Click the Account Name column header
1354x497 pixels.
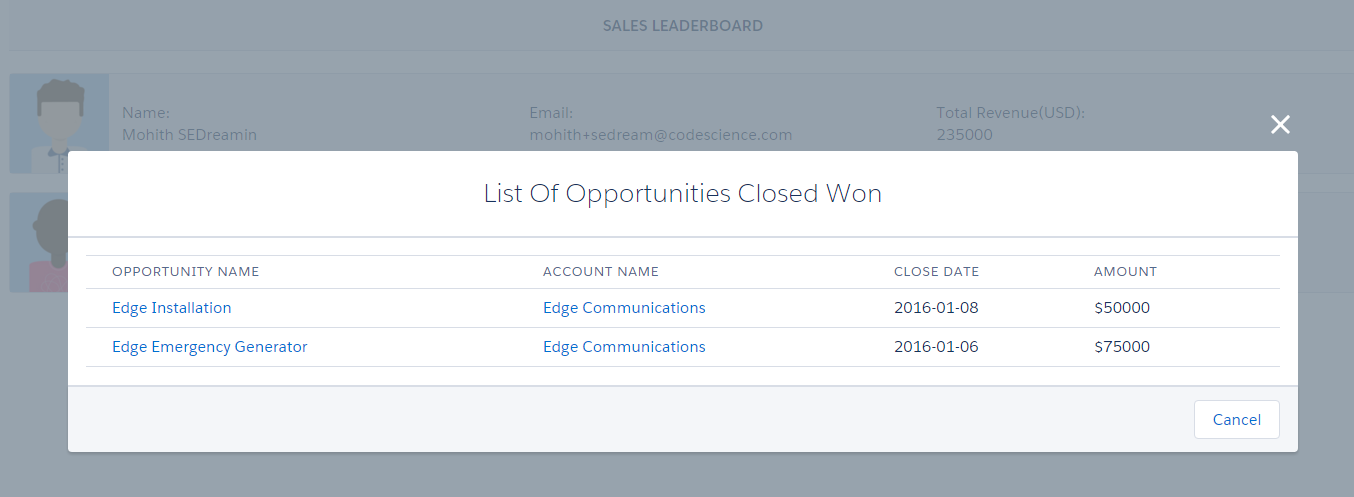coord(601,272)
